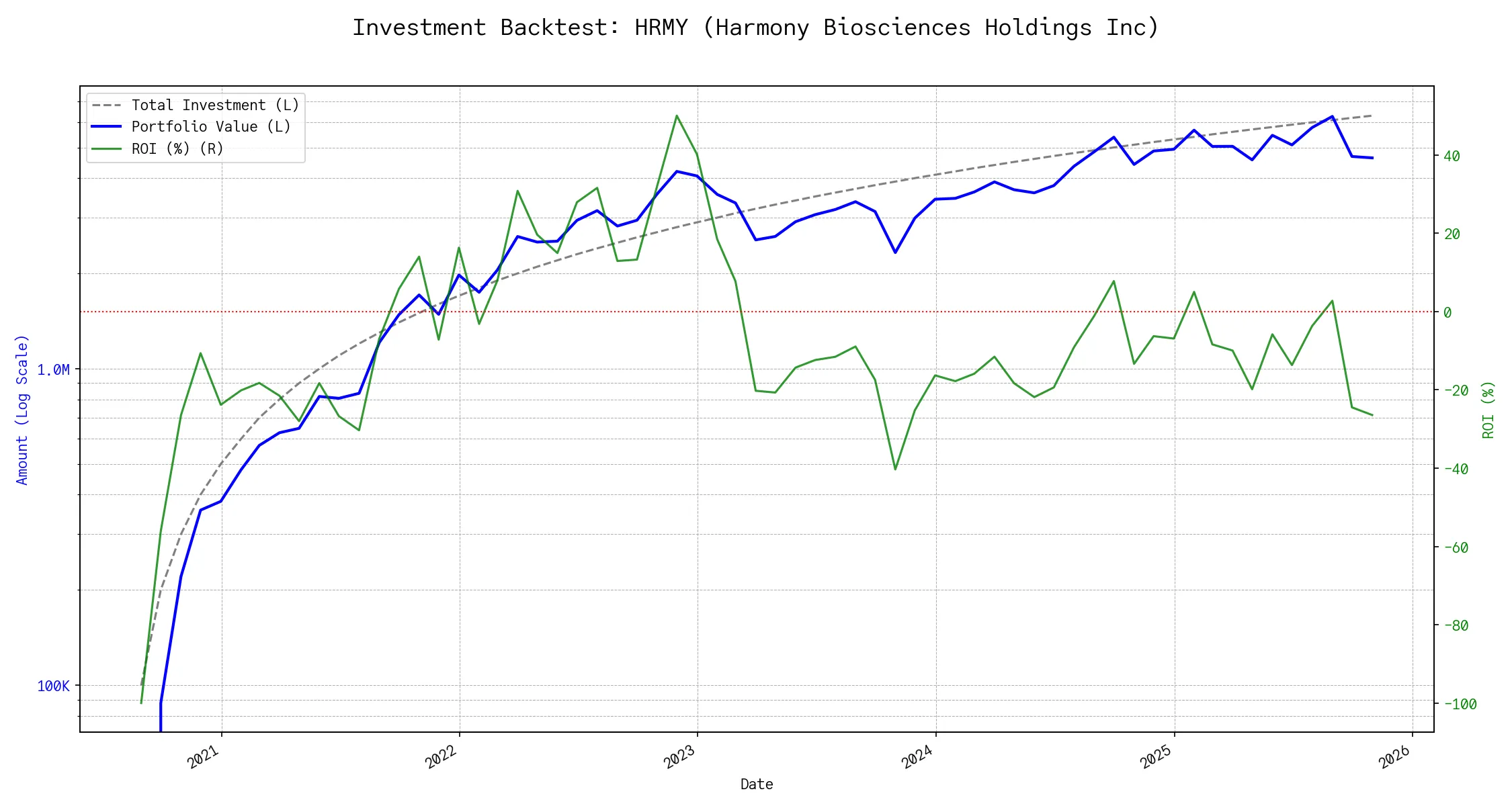Click the 100K left axis label
The height and width of the screenshot is (806, 1512).
53,686
